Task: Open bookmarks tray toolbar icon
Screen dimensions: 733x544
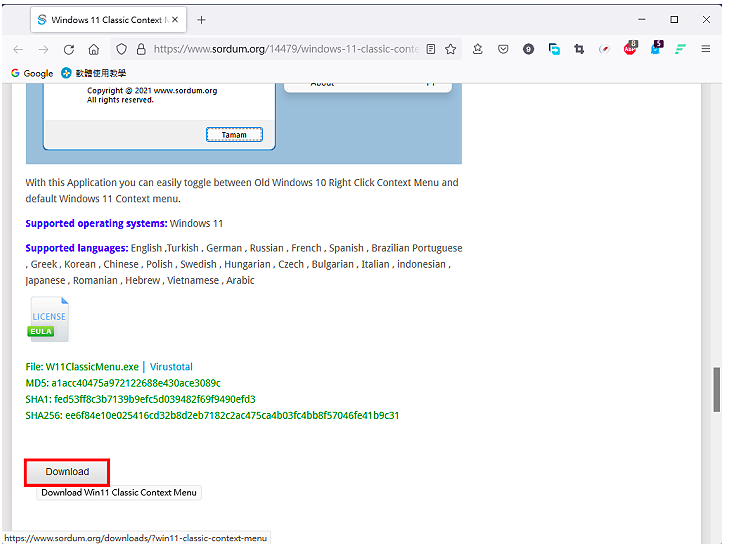Action: click(478, 49)
